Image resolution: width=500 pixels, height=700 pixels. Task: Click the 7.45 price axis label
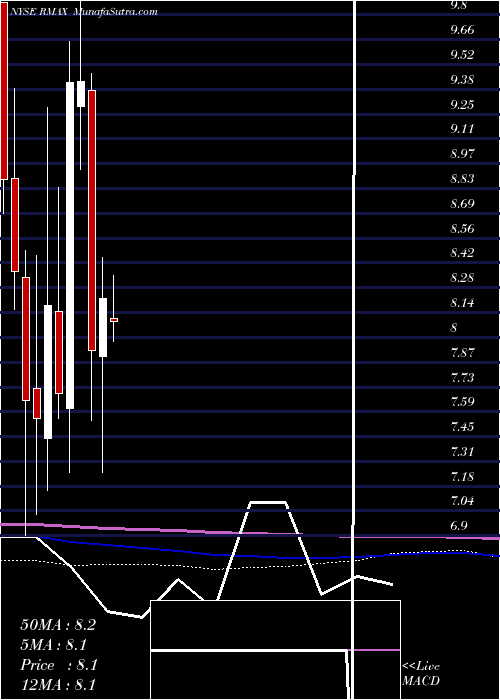coord(462,427)
